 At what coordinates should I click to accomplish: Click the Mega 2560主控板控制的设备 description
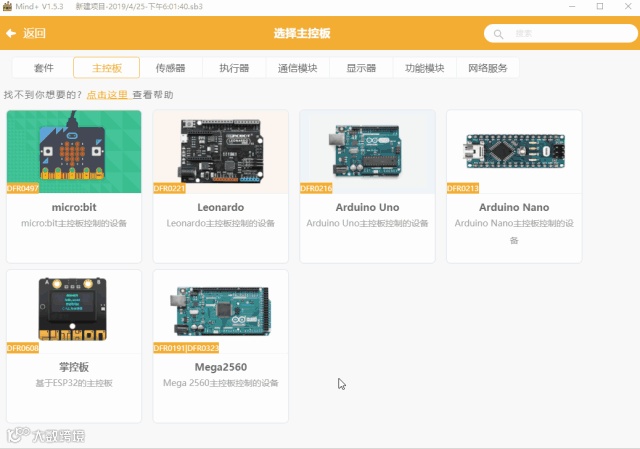[x=221, y=383]
